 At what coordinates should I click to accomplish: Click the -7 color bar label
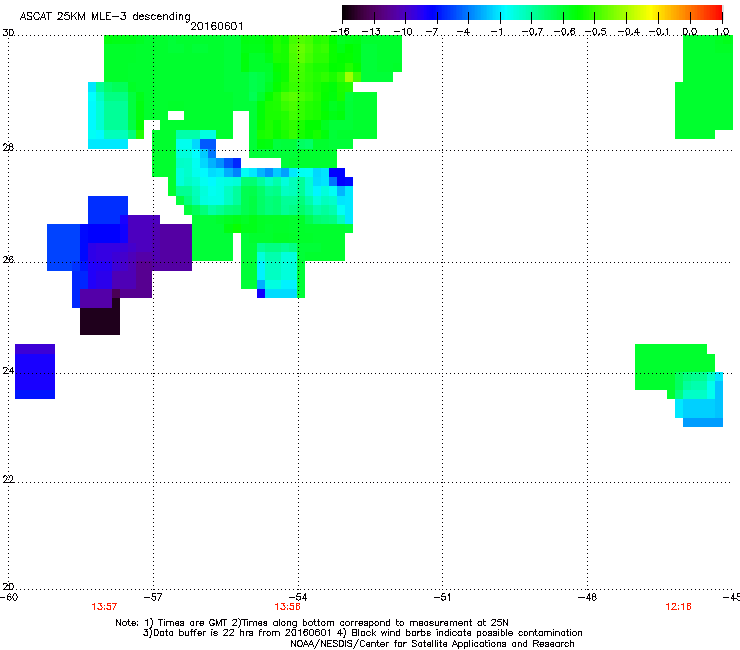[x=432, y=32]
